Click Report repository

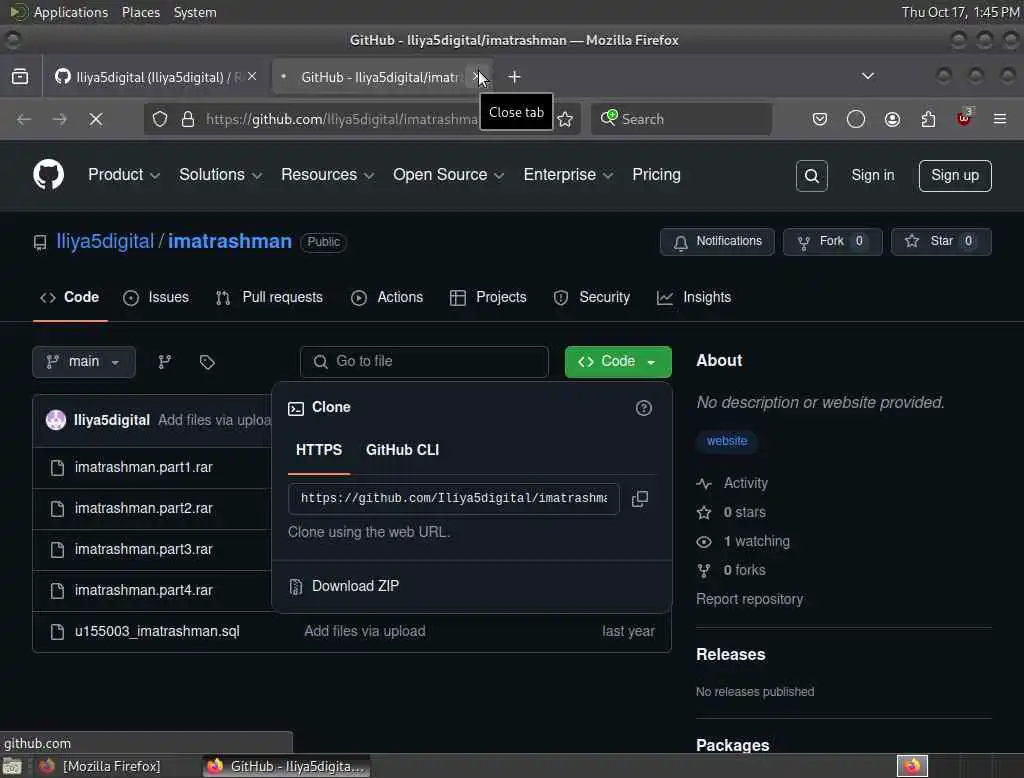coord(749,599)
